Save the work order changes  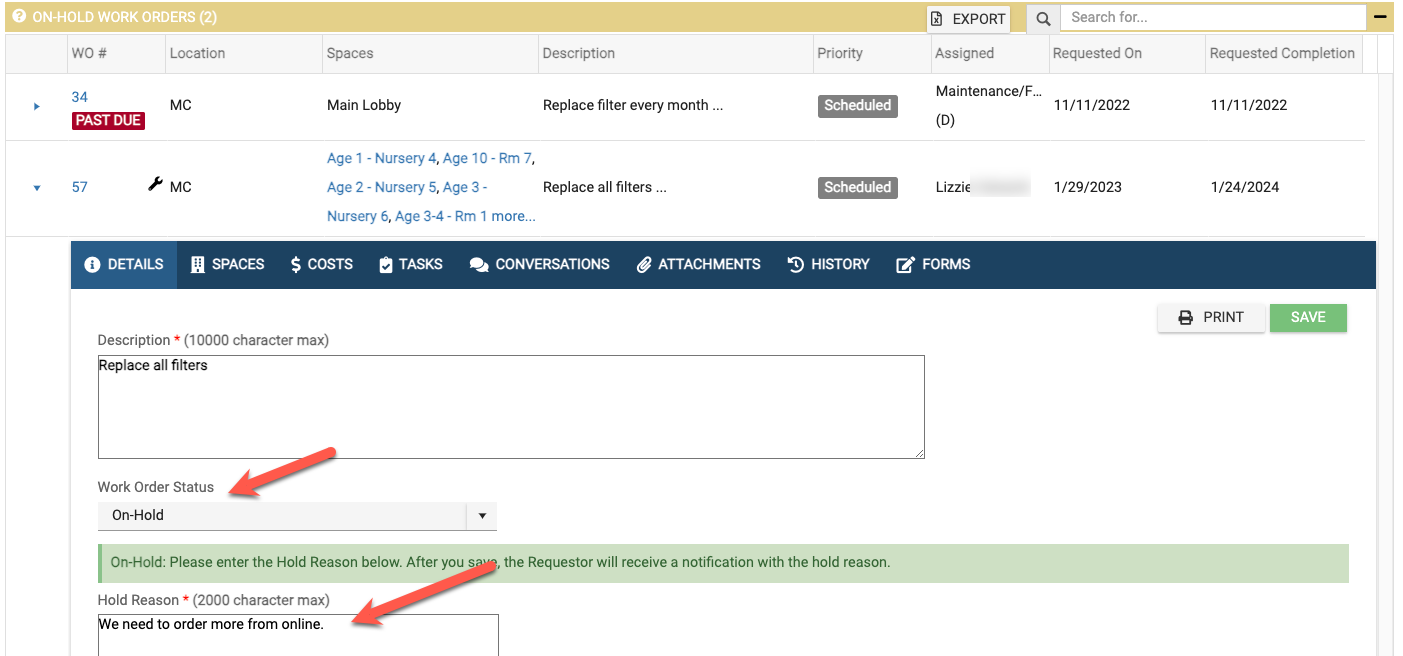[1307, 317]
